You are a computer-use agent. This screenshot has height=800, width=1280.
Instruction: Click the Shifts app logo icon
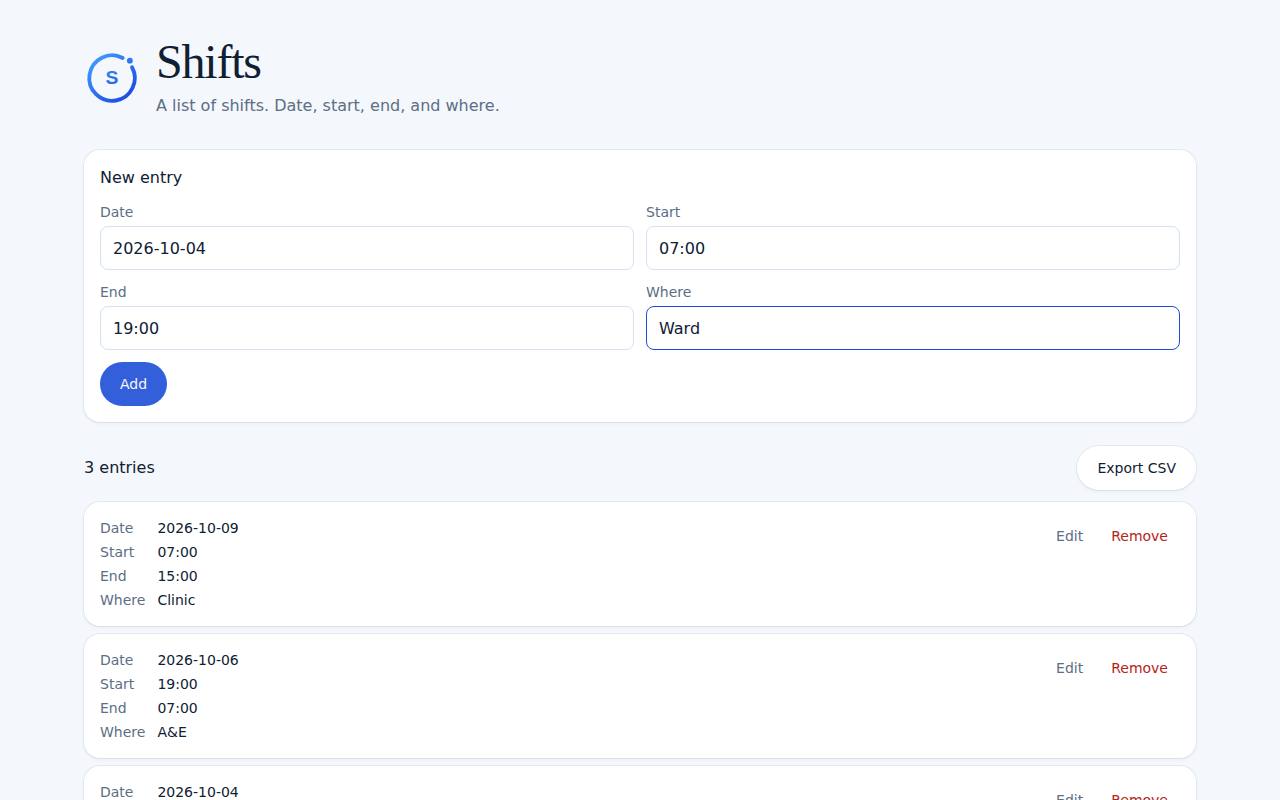112,78
